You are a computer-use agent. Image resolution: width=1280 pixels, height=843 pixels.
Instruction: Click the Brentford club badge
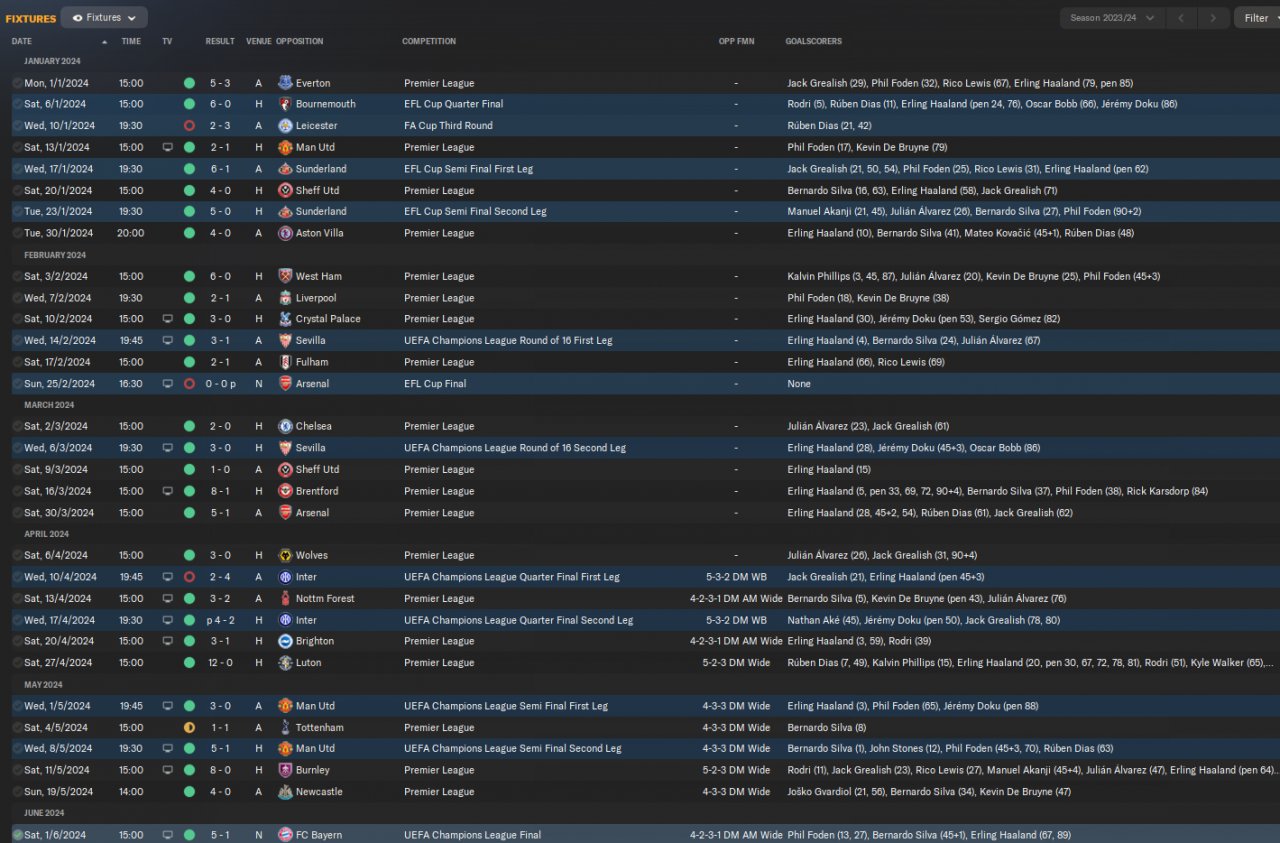tap(285, 491)
